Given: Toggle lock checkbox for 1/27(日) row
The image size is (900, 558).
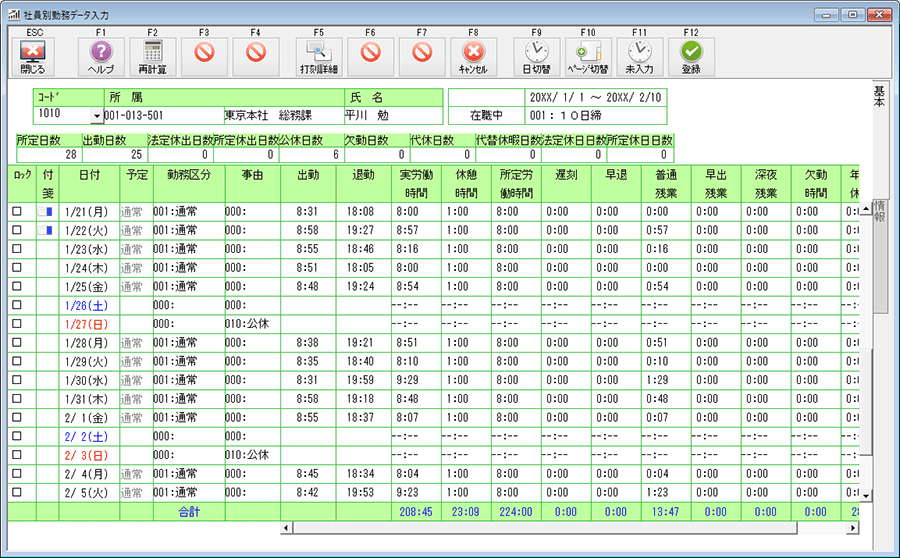Looking at the screenshot, I should (17, 323).
